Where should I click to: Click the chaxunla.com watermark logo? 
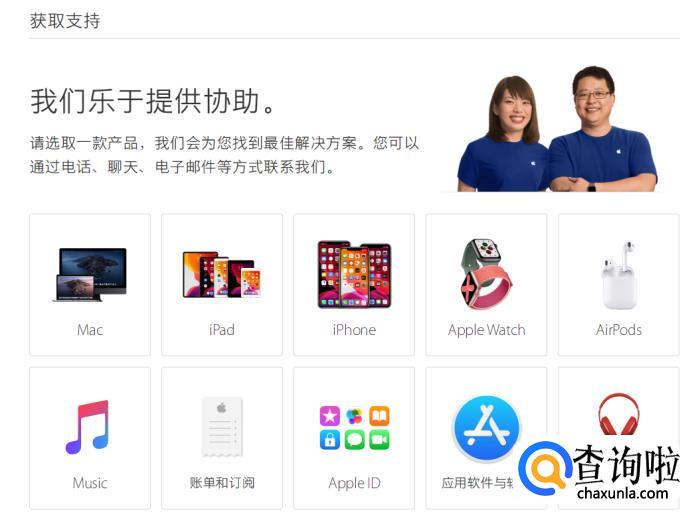tap(599, 471)
